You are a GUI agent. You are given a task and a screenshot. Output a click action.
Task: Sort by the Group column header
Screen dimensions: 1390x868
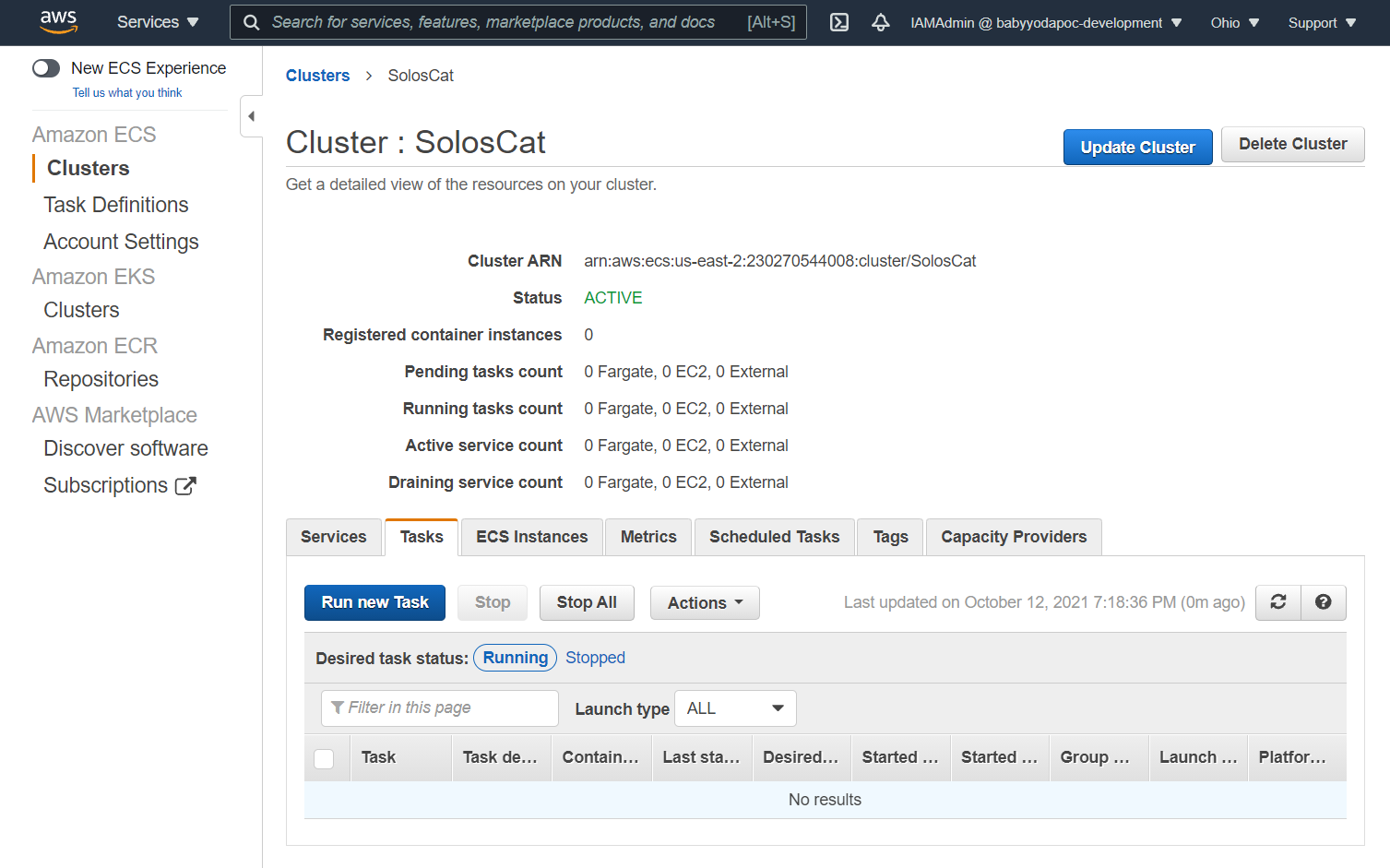1099,757
